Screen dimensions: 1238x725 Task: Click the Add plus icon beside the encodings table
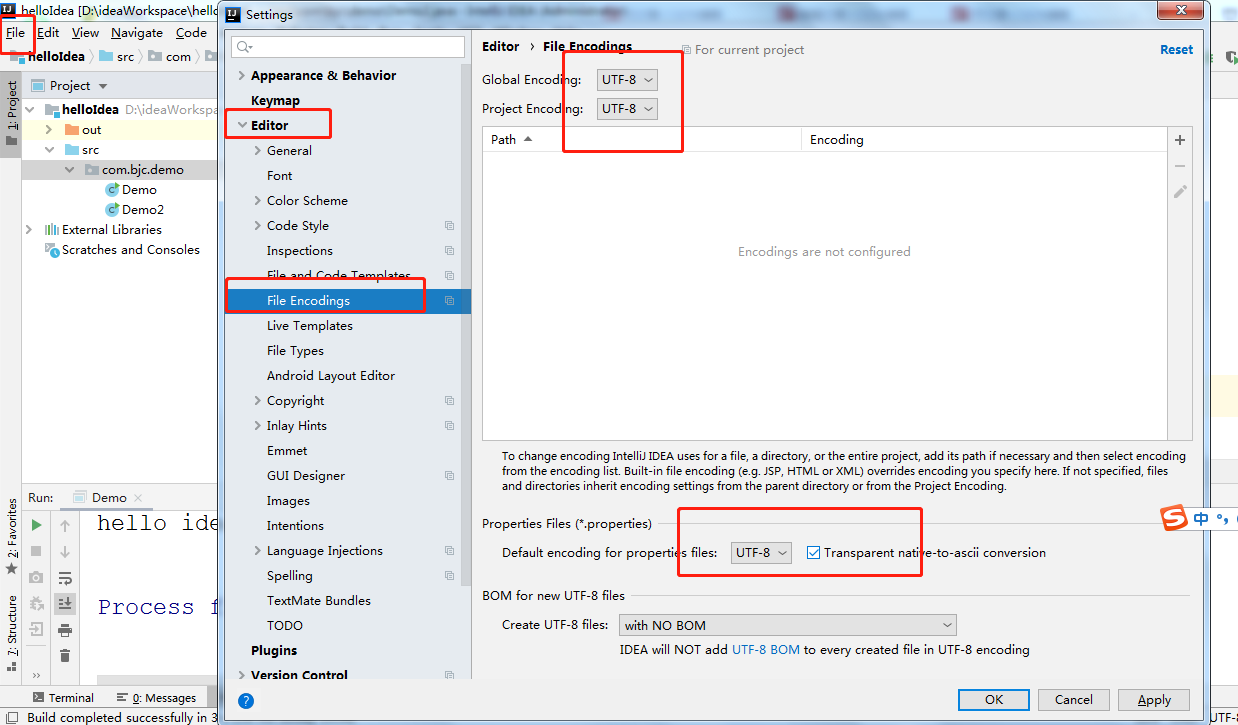coord(1180,140)
